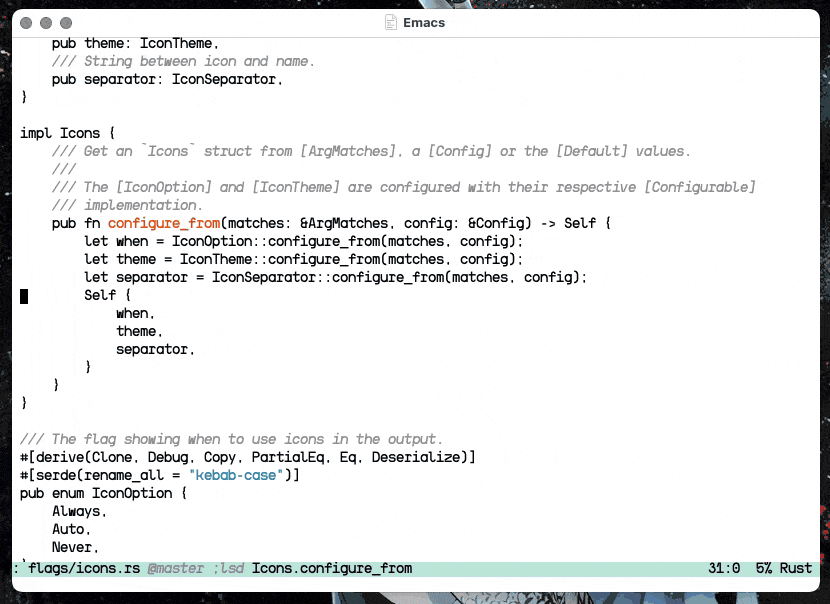
Task: Click "Icons.configure_from" in the mode line
Action: click(x=332, y=568)
